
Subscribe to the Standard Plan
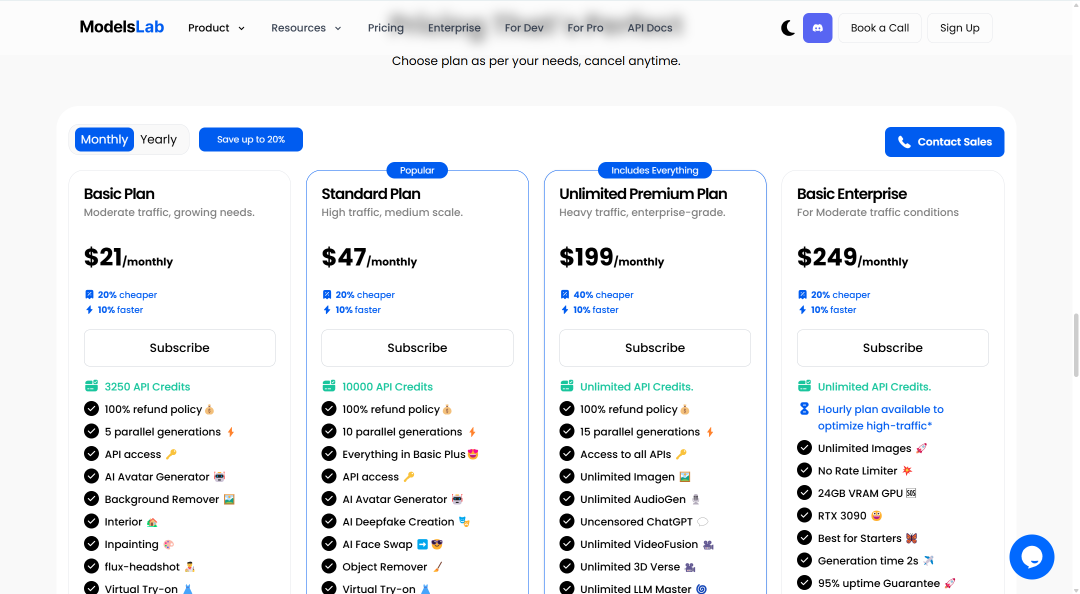click(417, 348)
